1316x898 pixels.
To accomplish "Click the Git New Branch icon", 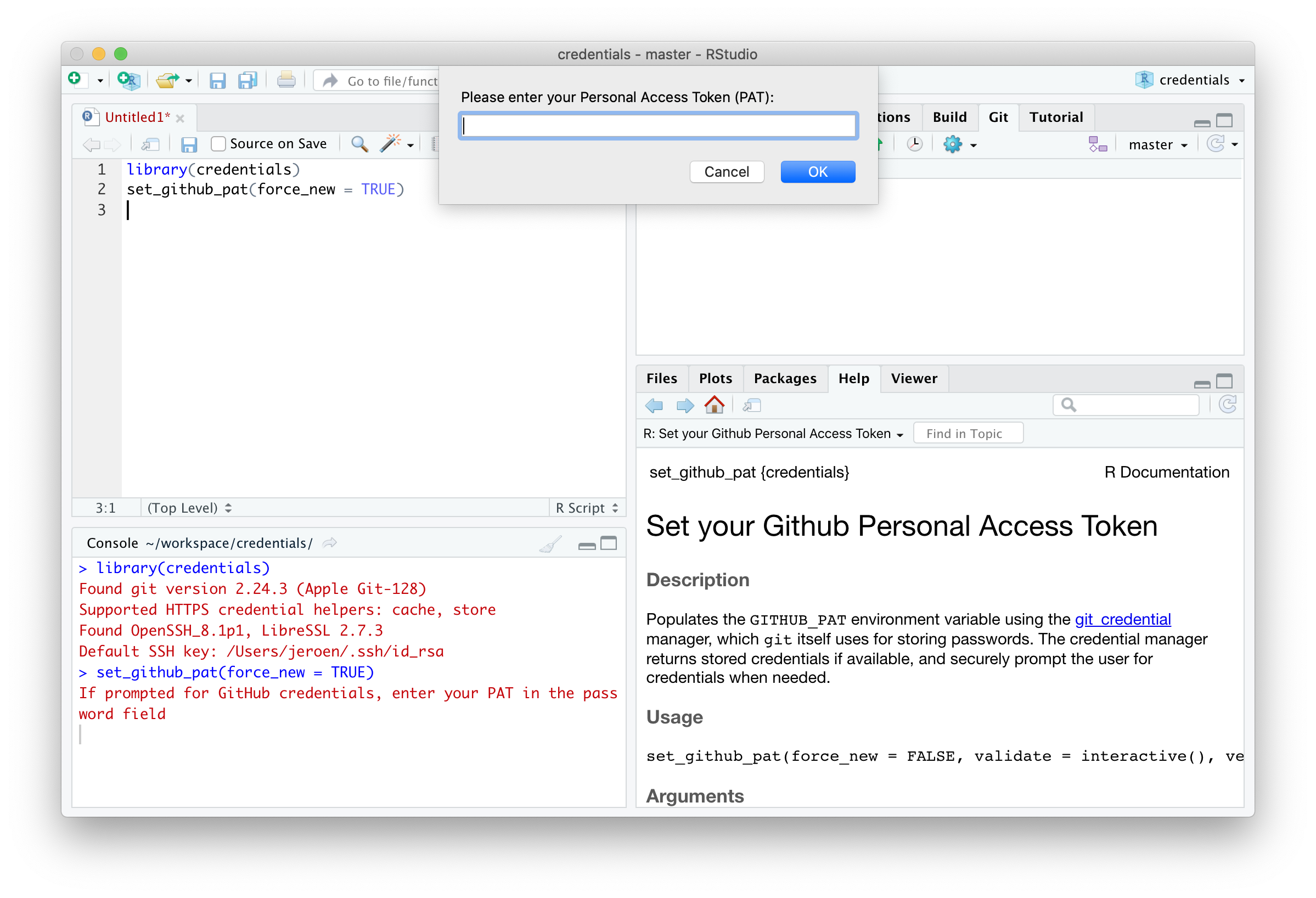I will pyautogui.click(x=1098, y=144).
